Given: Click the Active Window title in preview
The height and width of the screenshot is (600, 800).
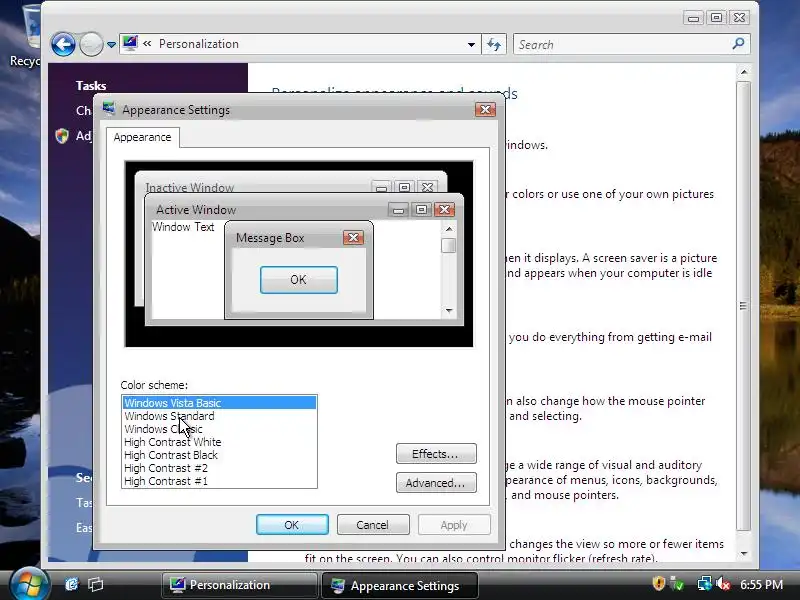Looking at the screenshot, I should tap(196, 210).
